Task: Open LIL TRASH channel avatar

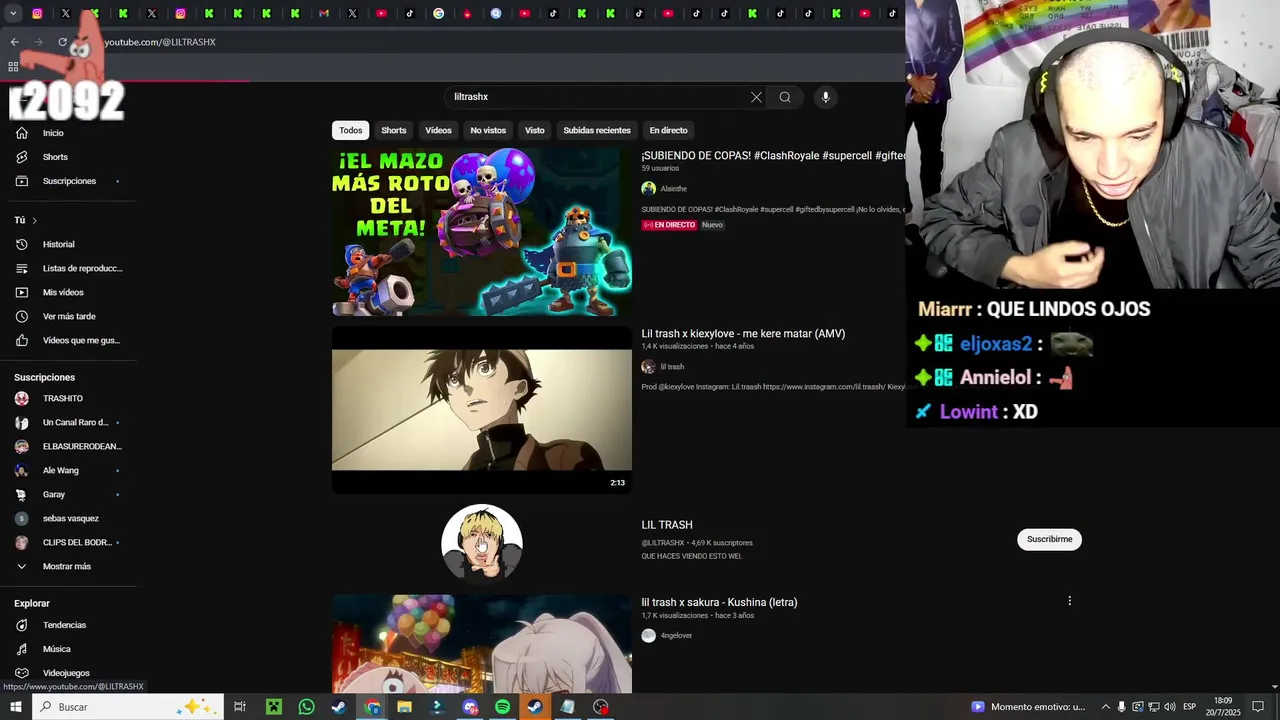Action: [482, 543]
